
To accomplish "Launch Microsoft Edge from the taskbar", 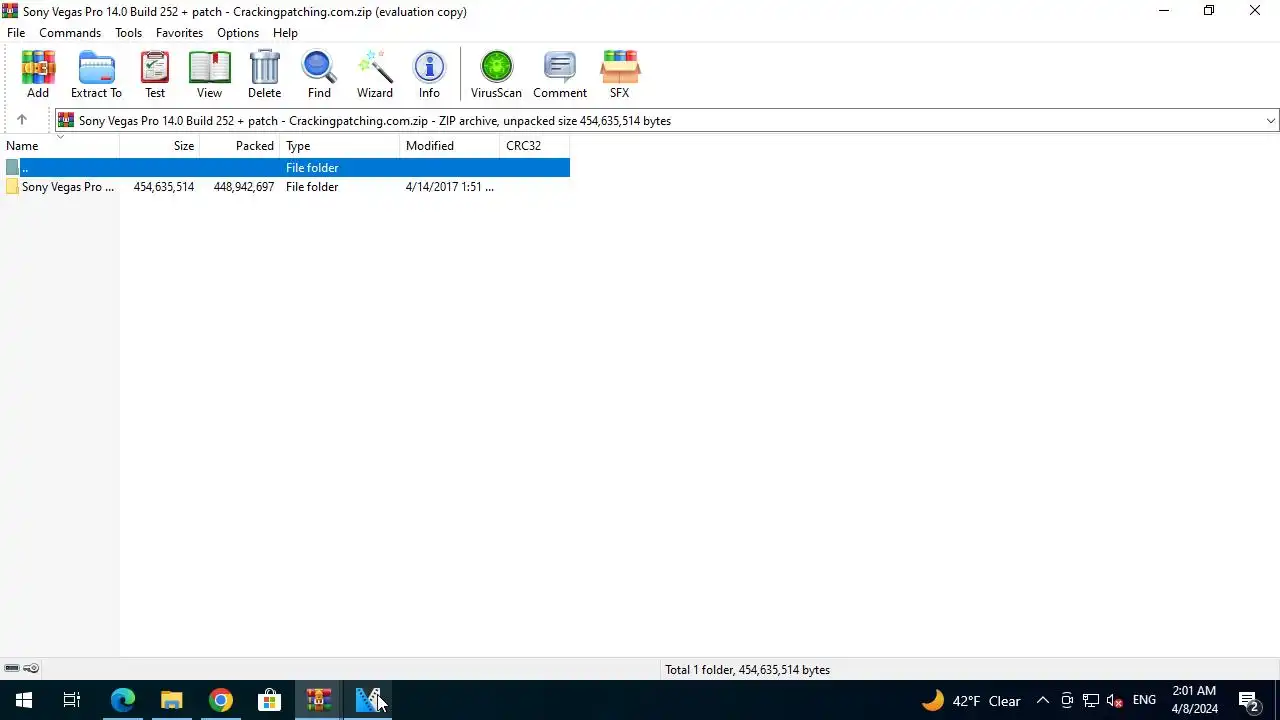I will pyautogui.click(x=122, y=700).
